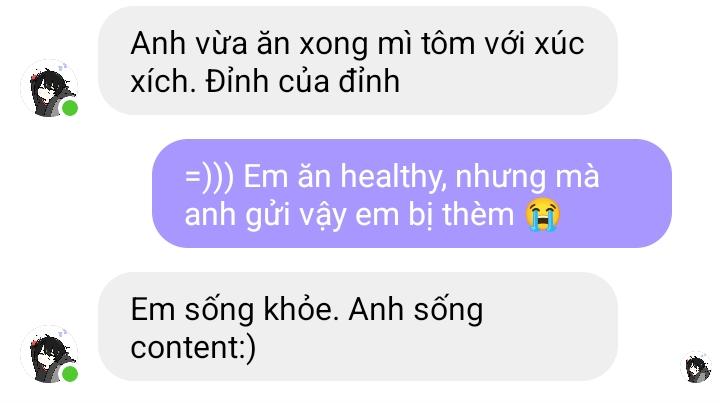Click the phrase "Đỉnh của đỉnh"

[x=303, y=82]
